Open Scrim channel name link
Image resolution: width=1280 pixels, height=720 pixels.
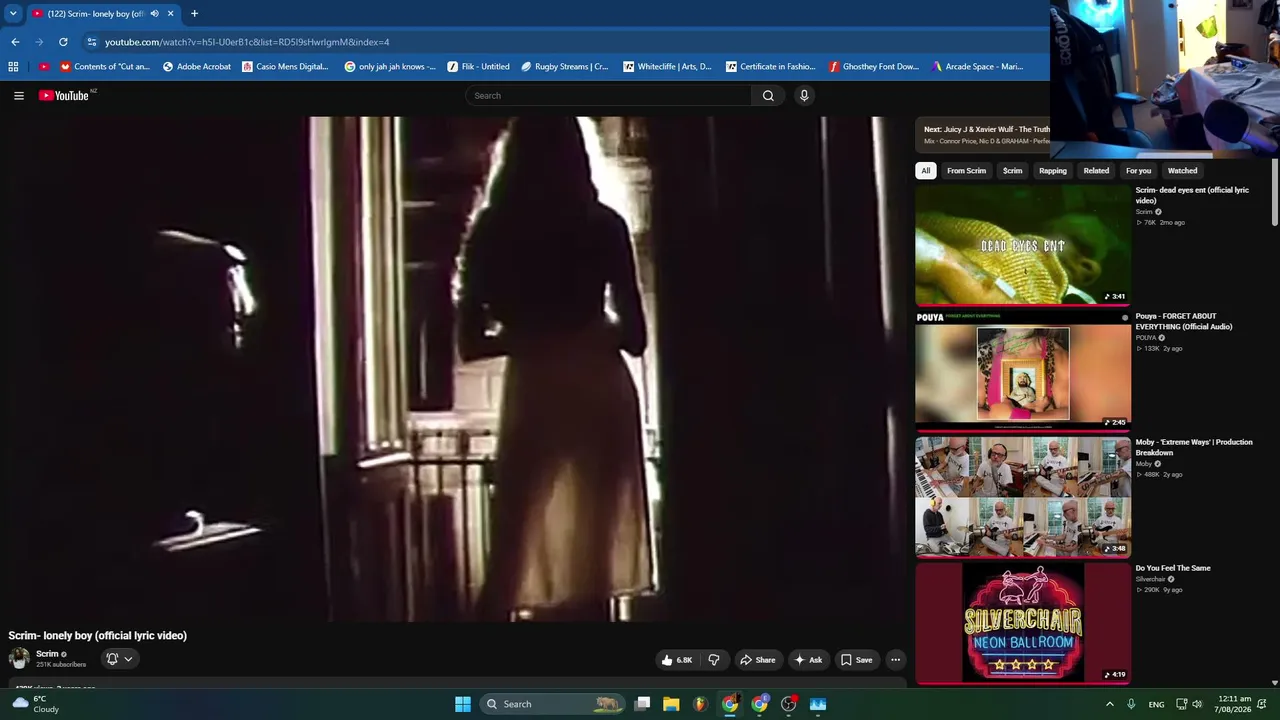[47, 654]
